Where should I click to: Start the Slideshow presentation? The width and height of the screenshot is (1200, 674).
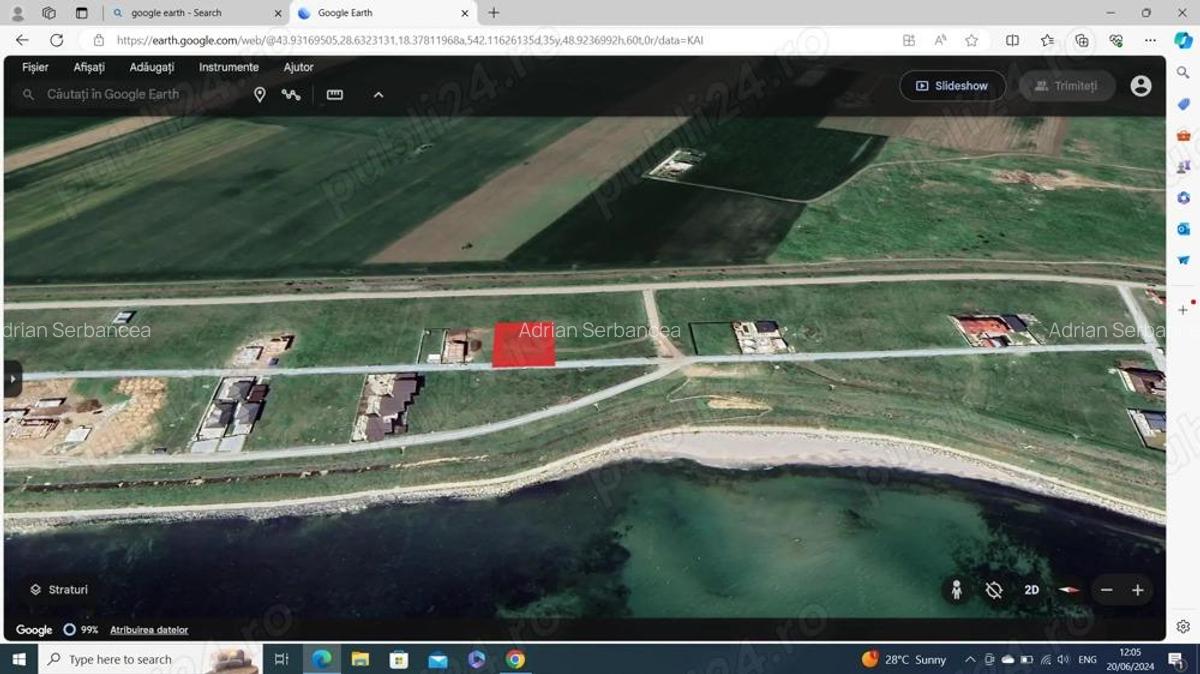(x=951, y=86)
